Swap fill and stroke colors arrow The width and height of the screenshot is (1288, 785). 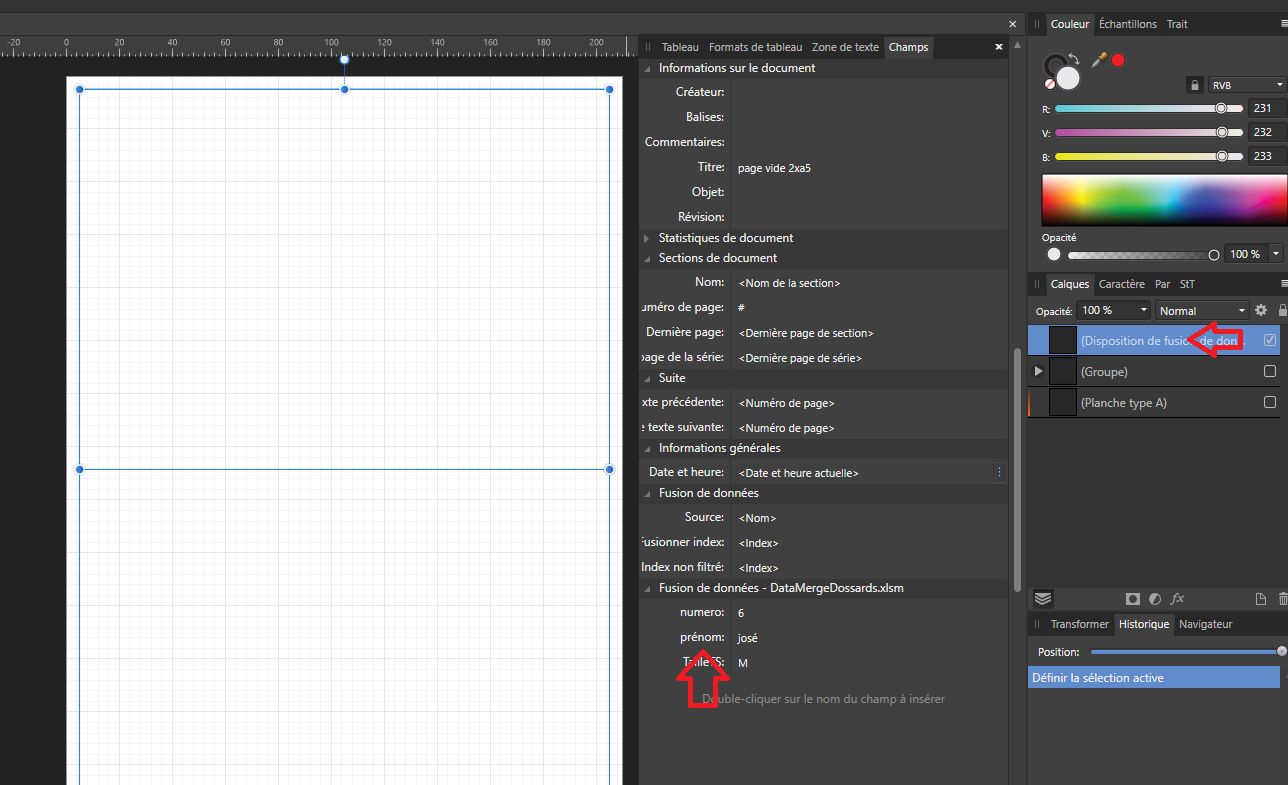pyautogui.click(x=1074, y=58)
